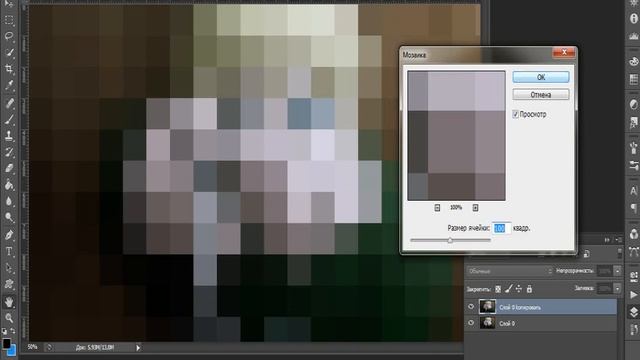Open the Info panel icon
The image size is (640, 360).
(x=633, y=18)
